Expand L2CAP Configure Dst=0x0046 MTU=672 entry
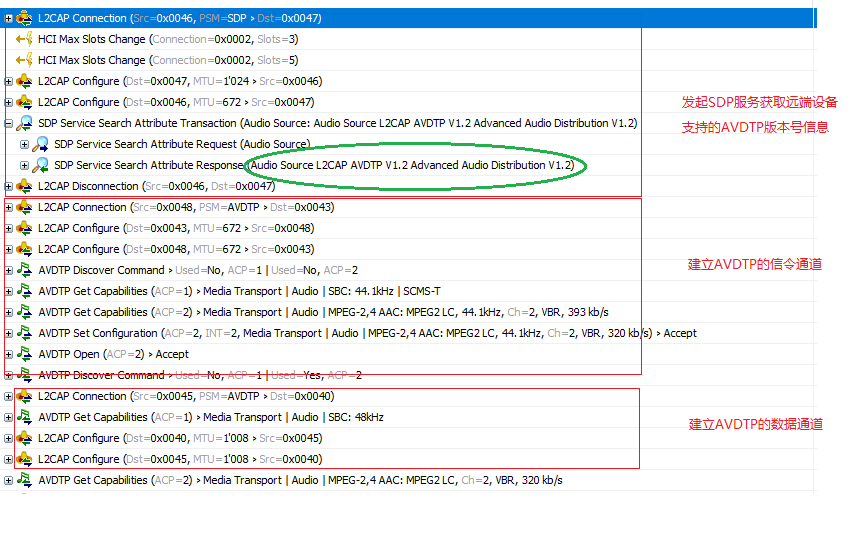Image resolution: width=853 pixels, height=533 pixels. tap(8, 103)
